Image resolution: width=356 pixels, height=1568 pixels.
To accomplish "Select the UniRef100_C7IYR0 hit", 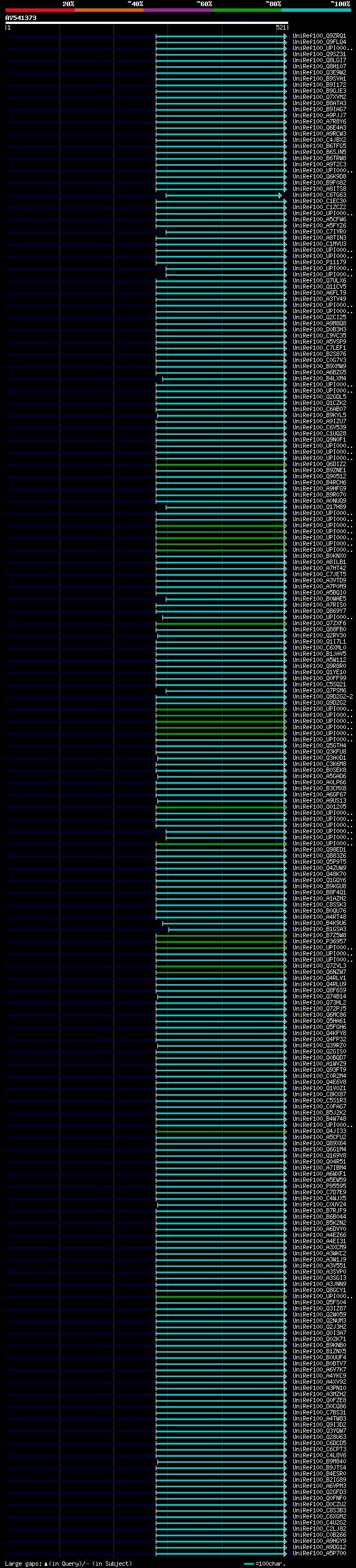I will (x=319, y=231).
